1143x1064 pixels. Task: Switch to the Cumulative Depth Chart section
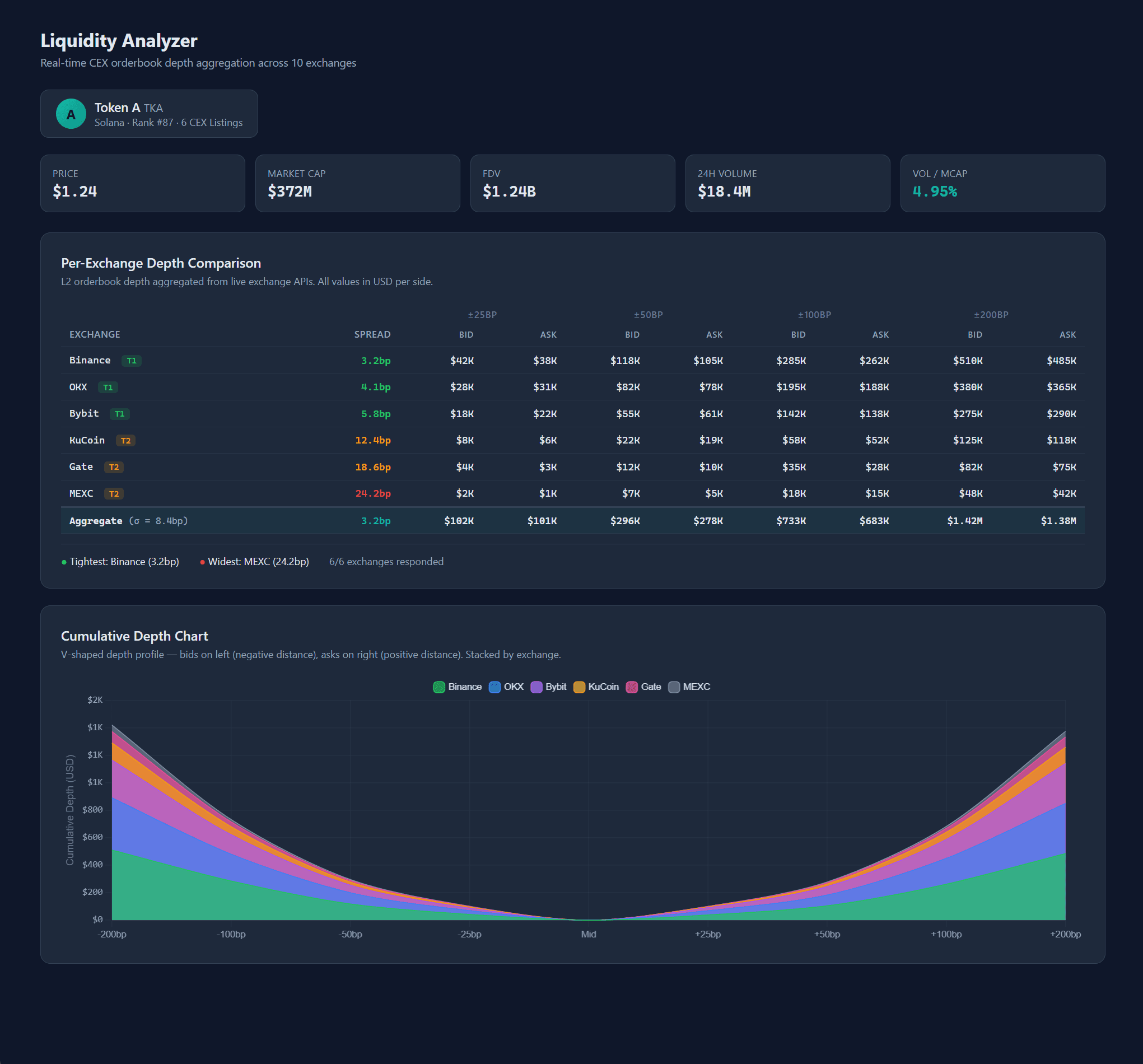[134, 636]
